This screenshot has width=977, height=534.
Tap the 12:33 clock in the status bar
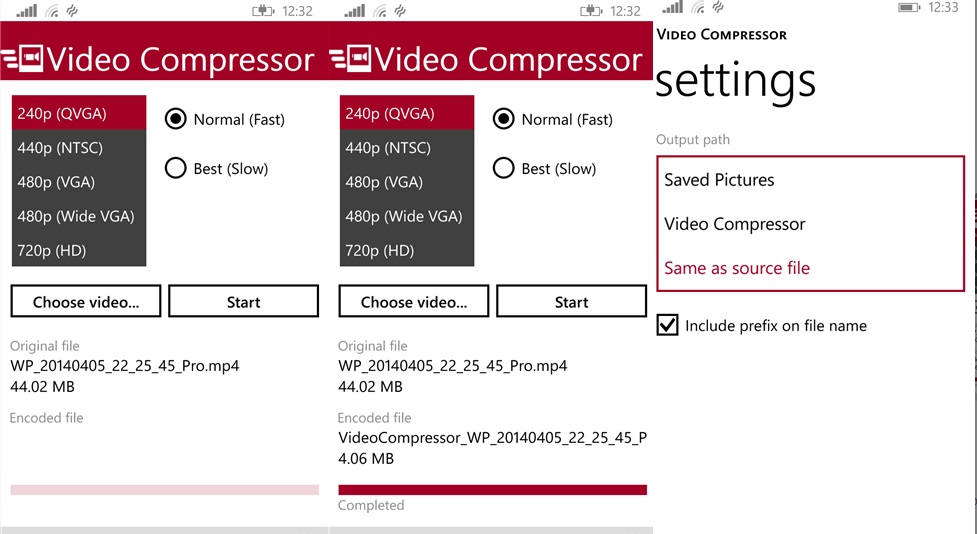pyautogui.click(x=943, y=8)
